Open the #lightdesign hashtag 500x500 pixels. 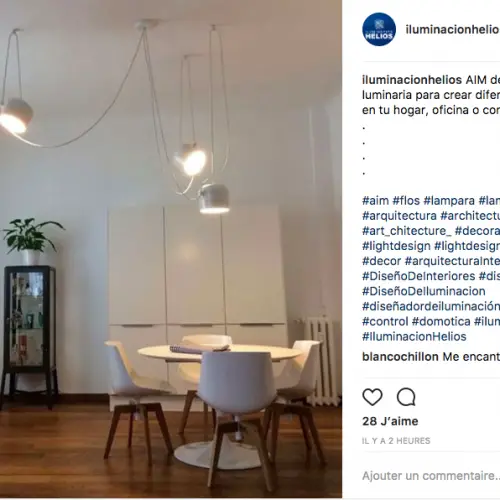396,246
